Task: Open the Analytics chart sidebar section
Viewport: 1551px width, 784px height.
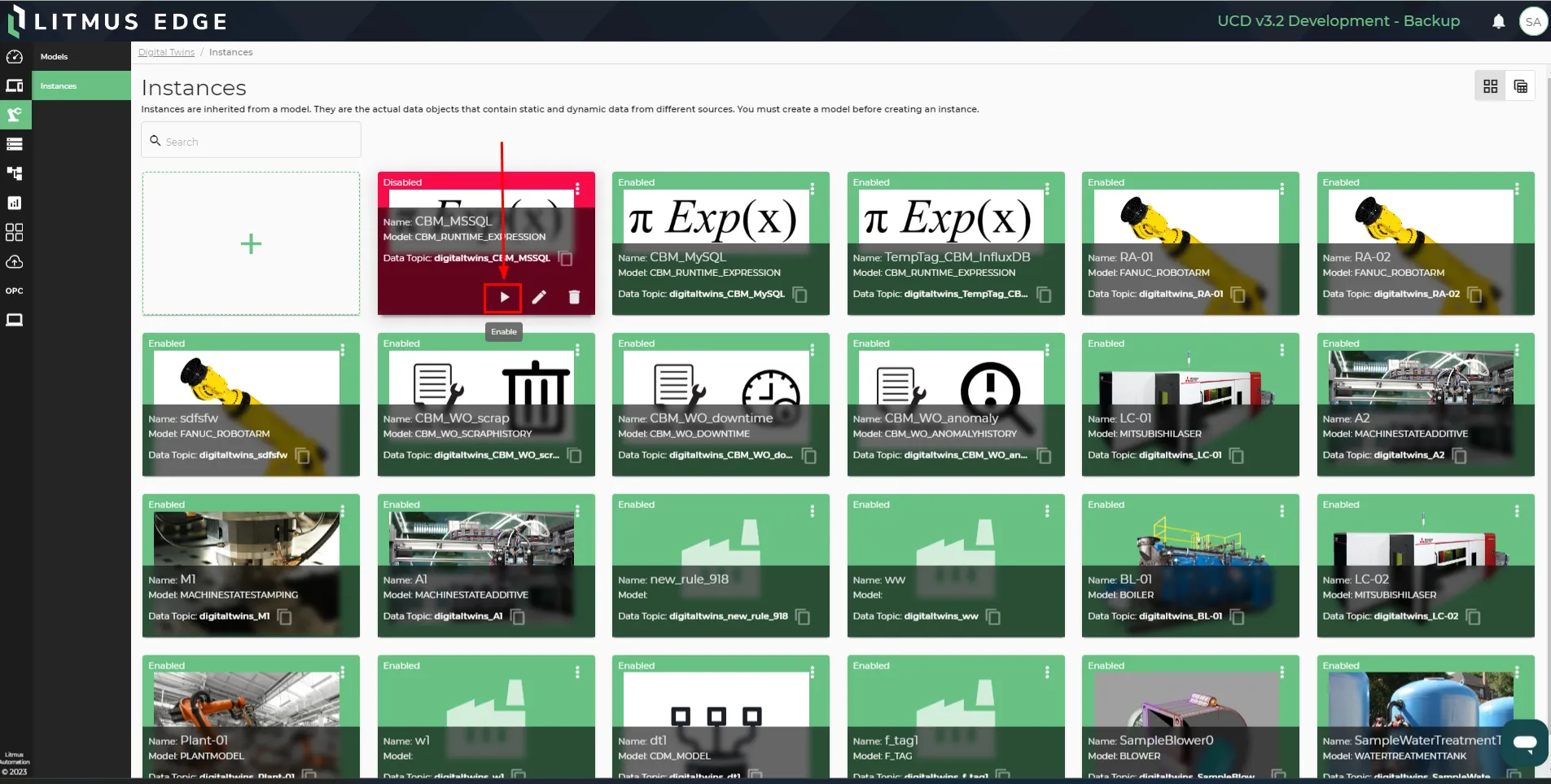Action: pyautogui.click(x=15, y=203)
